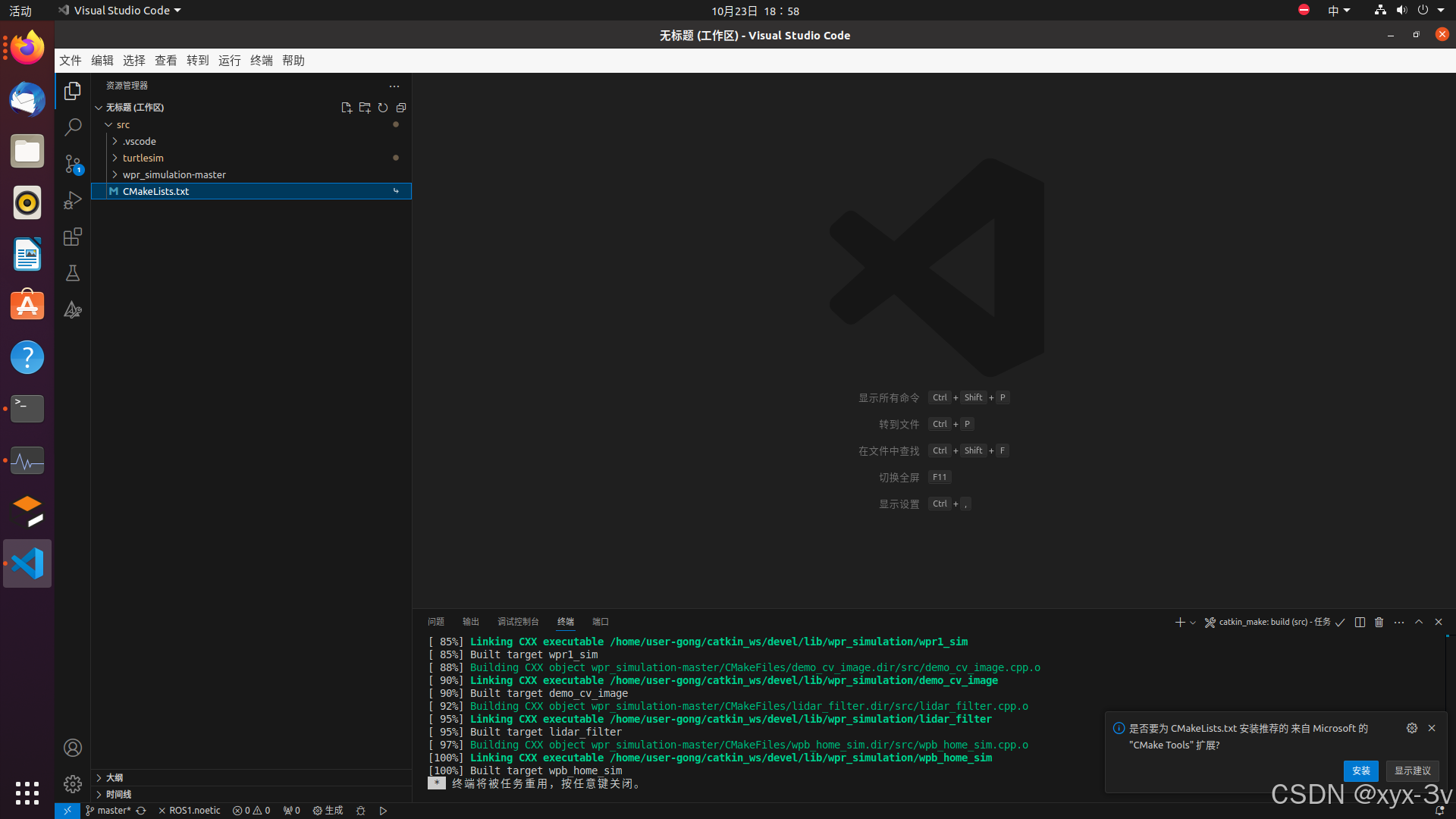Open Show Applications grid in dock
Screen dimensions: 1456x819
pyautogui.click(x=27, y=793)
